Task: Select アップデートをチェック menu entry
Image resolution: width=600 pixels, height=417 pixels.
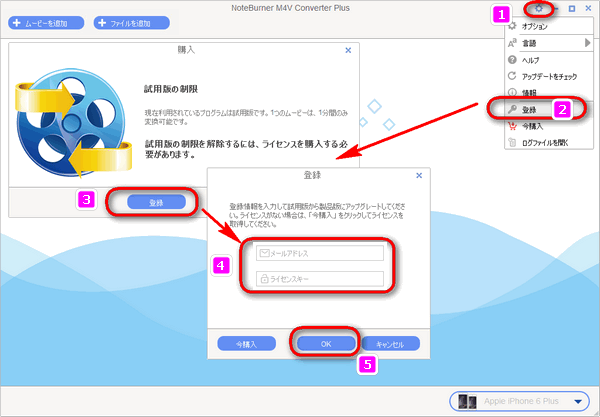Action: pos(549,77)
